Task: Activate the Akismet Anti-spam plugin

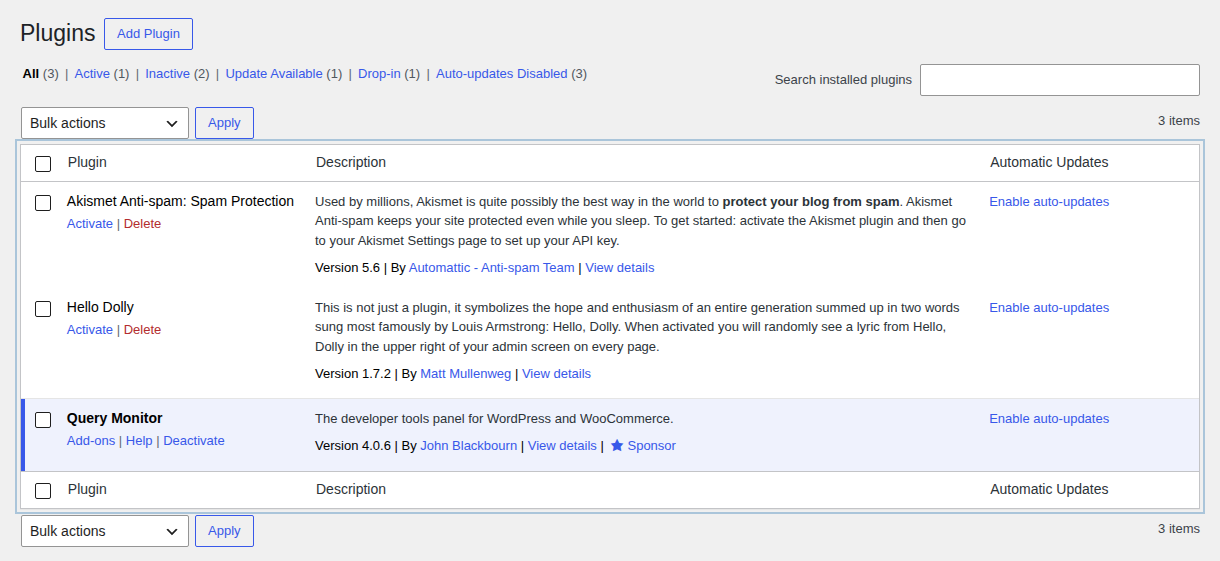Action: pos(90,224)
